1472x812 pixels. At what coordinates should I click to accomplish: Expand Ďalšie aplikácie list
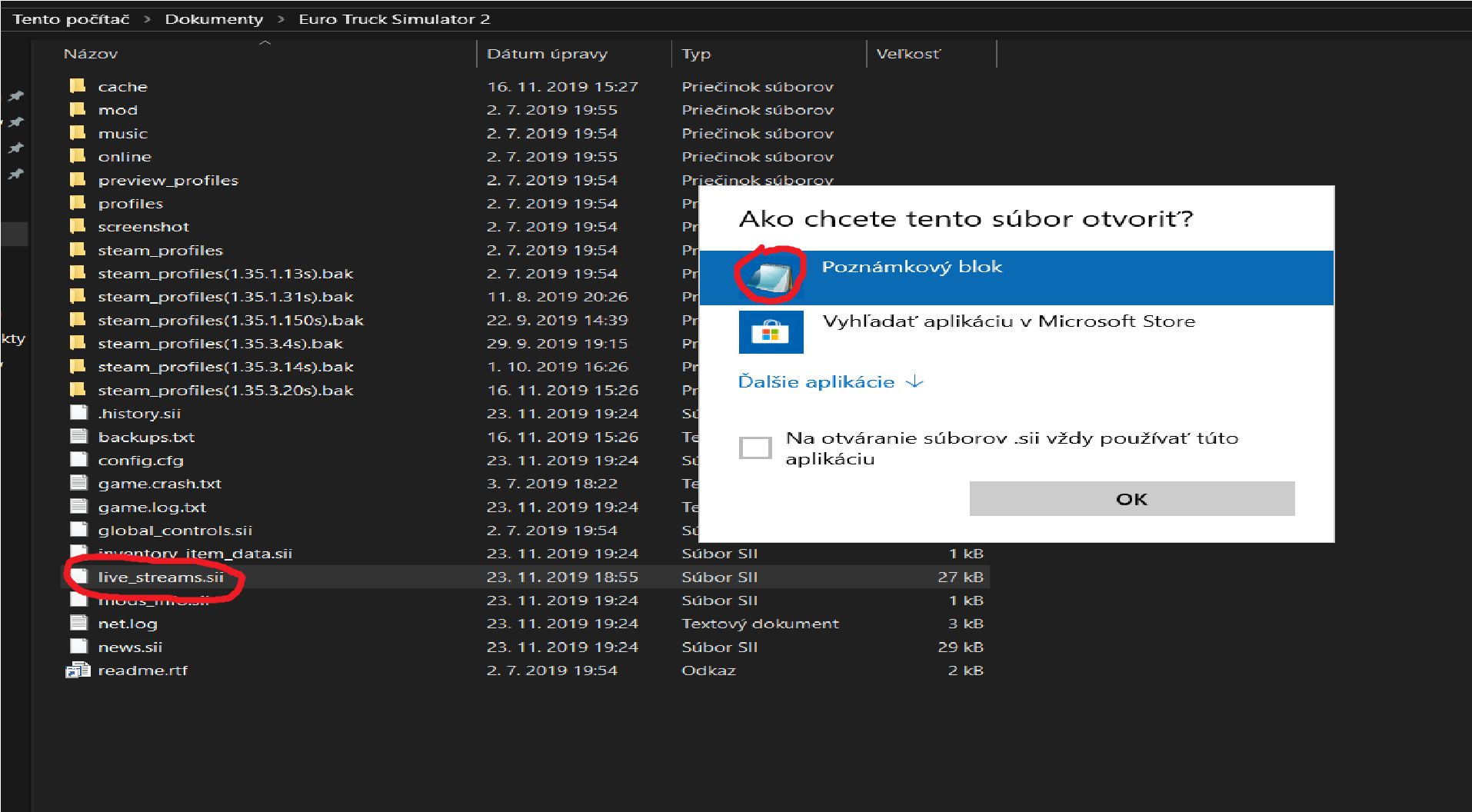tap(831, 382)
